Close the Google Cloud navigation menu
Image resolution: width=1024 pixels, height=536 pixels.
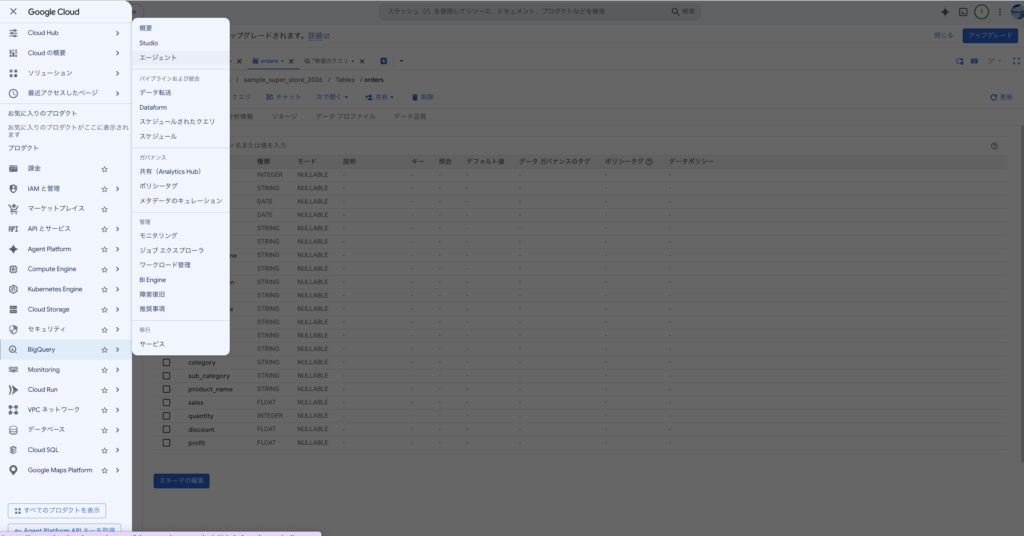coord(13,12)
